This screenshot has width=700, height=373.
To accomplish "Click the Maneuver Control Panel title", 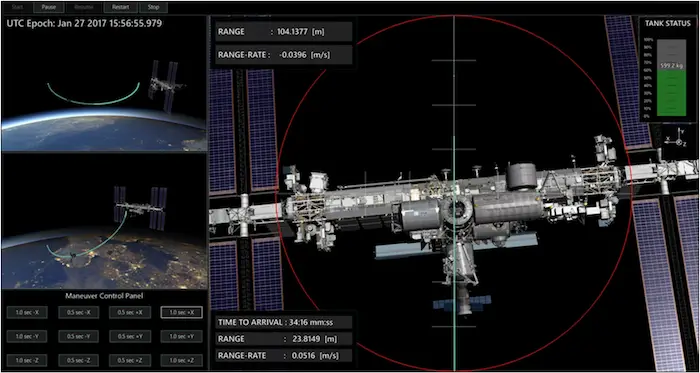I will pos(104,295).
